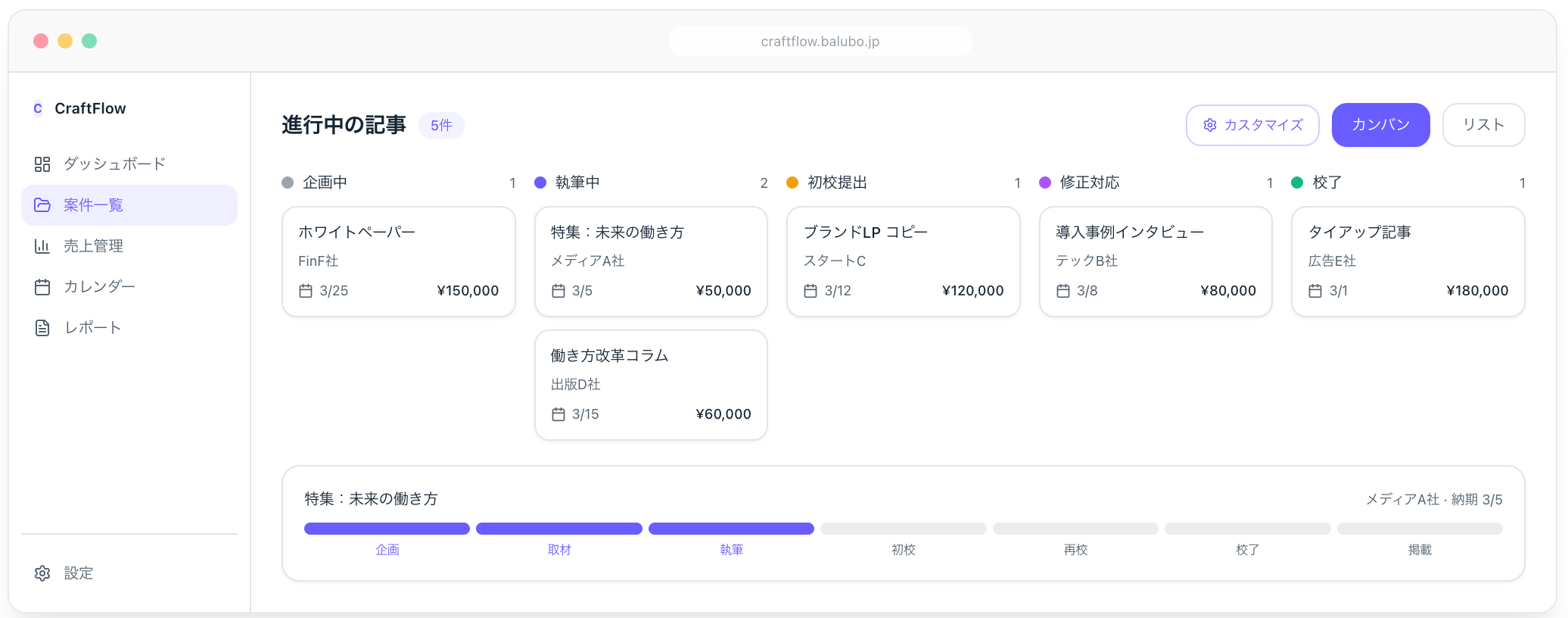This screenshot has width=1568, height=618.
Task: Click the CraftFlow logo icon
Action: pyautogui.click(x=38, y=108)
